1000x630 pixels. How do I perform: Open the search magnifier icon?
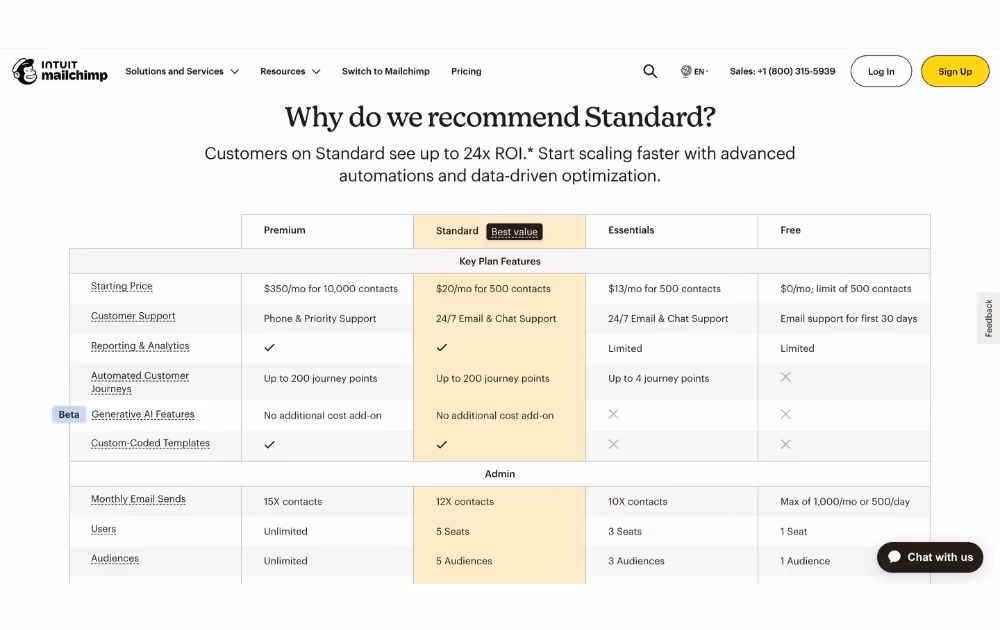[x=649, y=71]
